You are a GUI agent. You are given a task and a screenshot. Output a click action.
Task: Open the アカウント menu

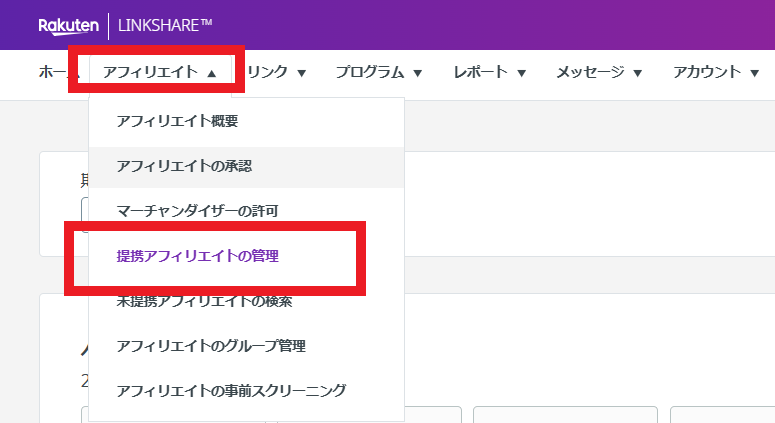point(706,72)
